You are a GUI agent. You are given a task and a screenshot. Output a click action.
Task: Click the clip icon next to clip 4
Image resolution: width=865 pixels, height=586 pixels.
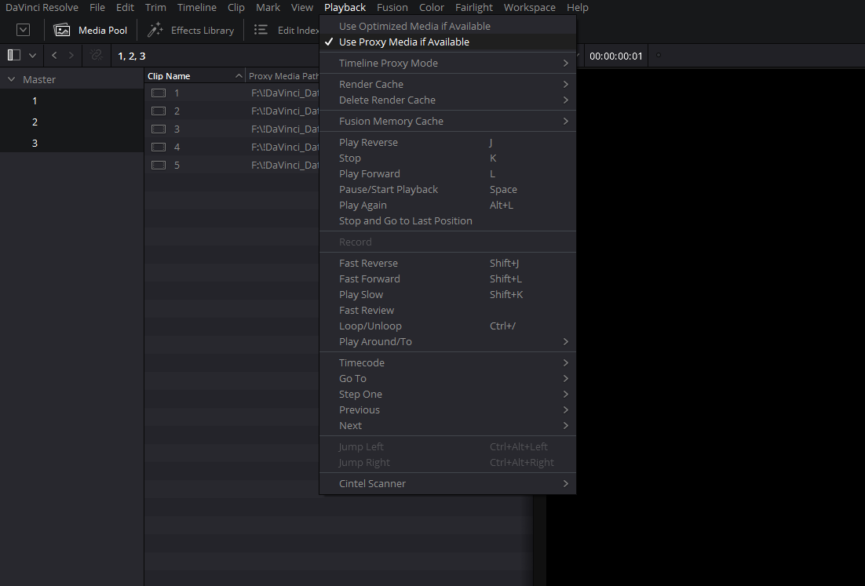(x=158, y=147)
